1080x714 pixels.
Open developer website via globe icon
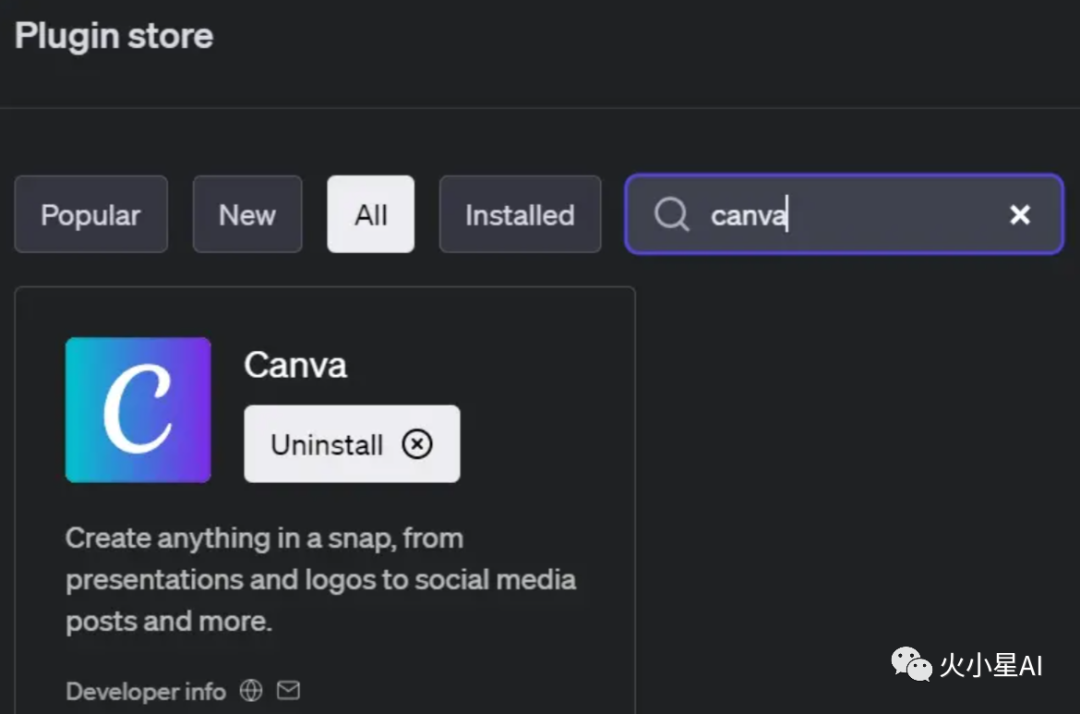click(x=251, y=690)
